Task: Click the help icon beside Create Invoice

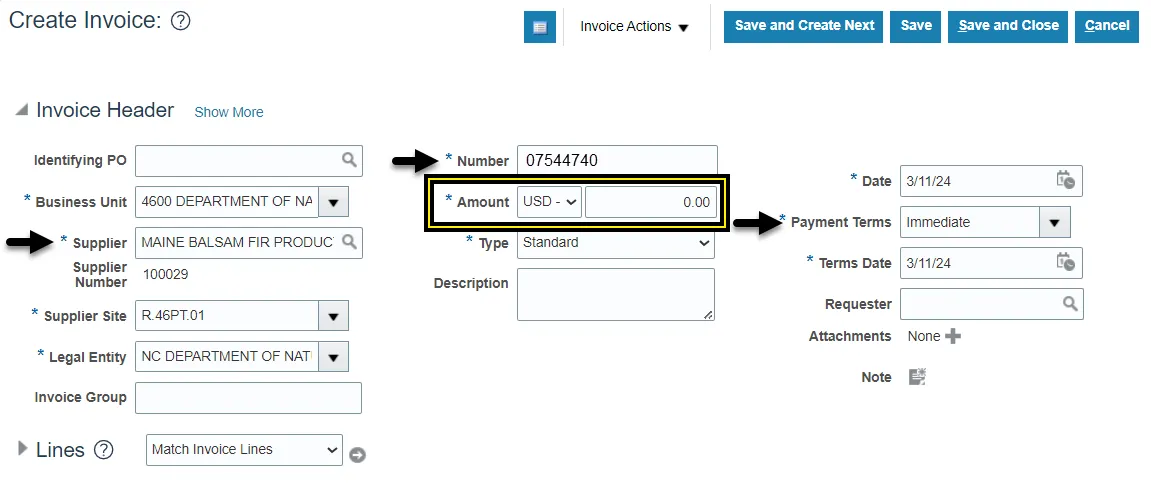Action: click(x=181, y=21)
